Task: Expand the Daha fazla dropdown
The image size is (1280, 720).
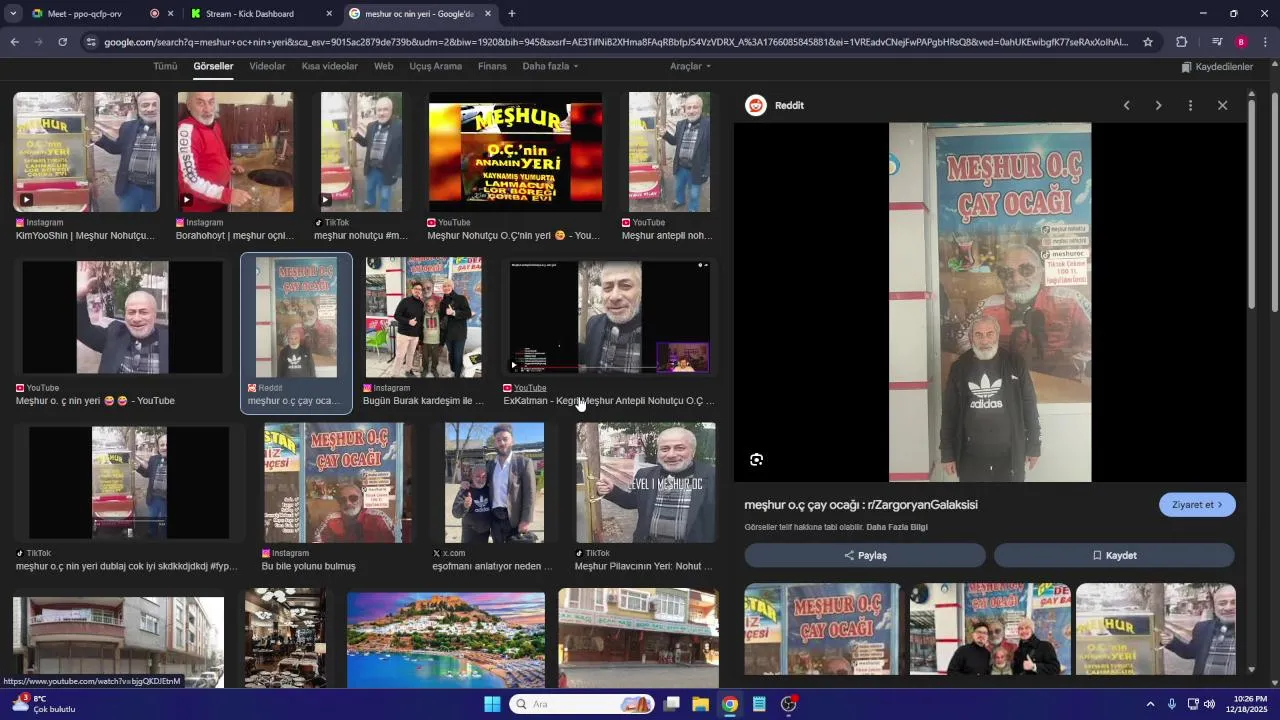Action: 550,66
